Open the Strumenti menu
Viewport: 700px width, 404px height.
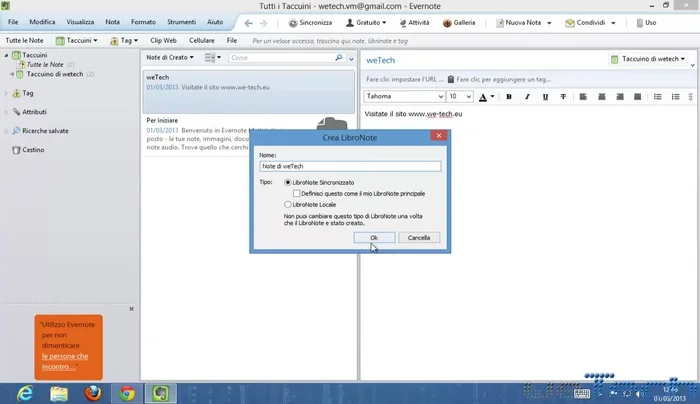click(x=182, y=22)
